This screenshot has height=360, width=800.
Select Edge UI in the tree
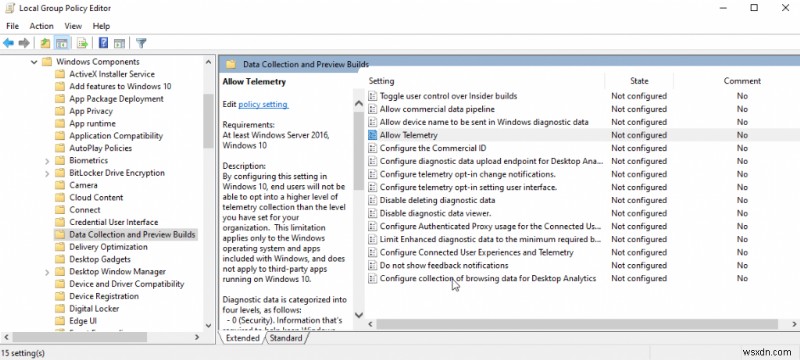pos(83,321)
